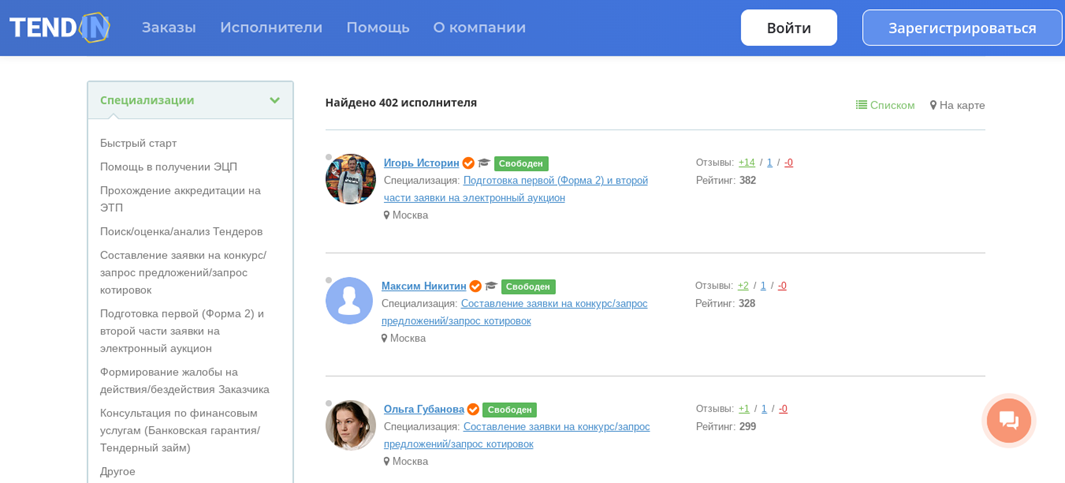Click the Зарегистрироваться button
The height and width of the screenshot is (483, 1065).
[x=962, y=28]
